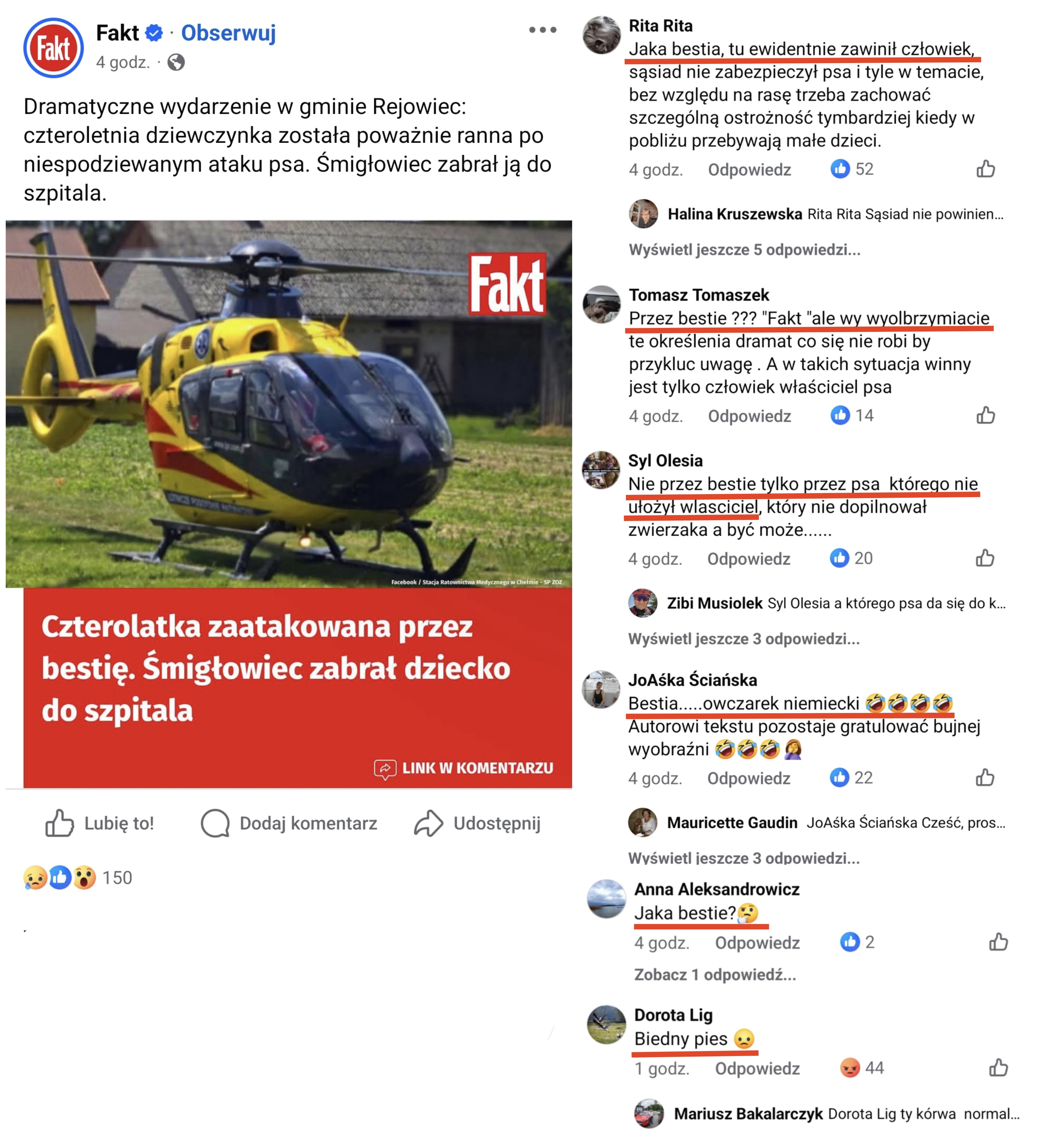Expand 3 more replies under Syl Olesia

pos(743,639)
